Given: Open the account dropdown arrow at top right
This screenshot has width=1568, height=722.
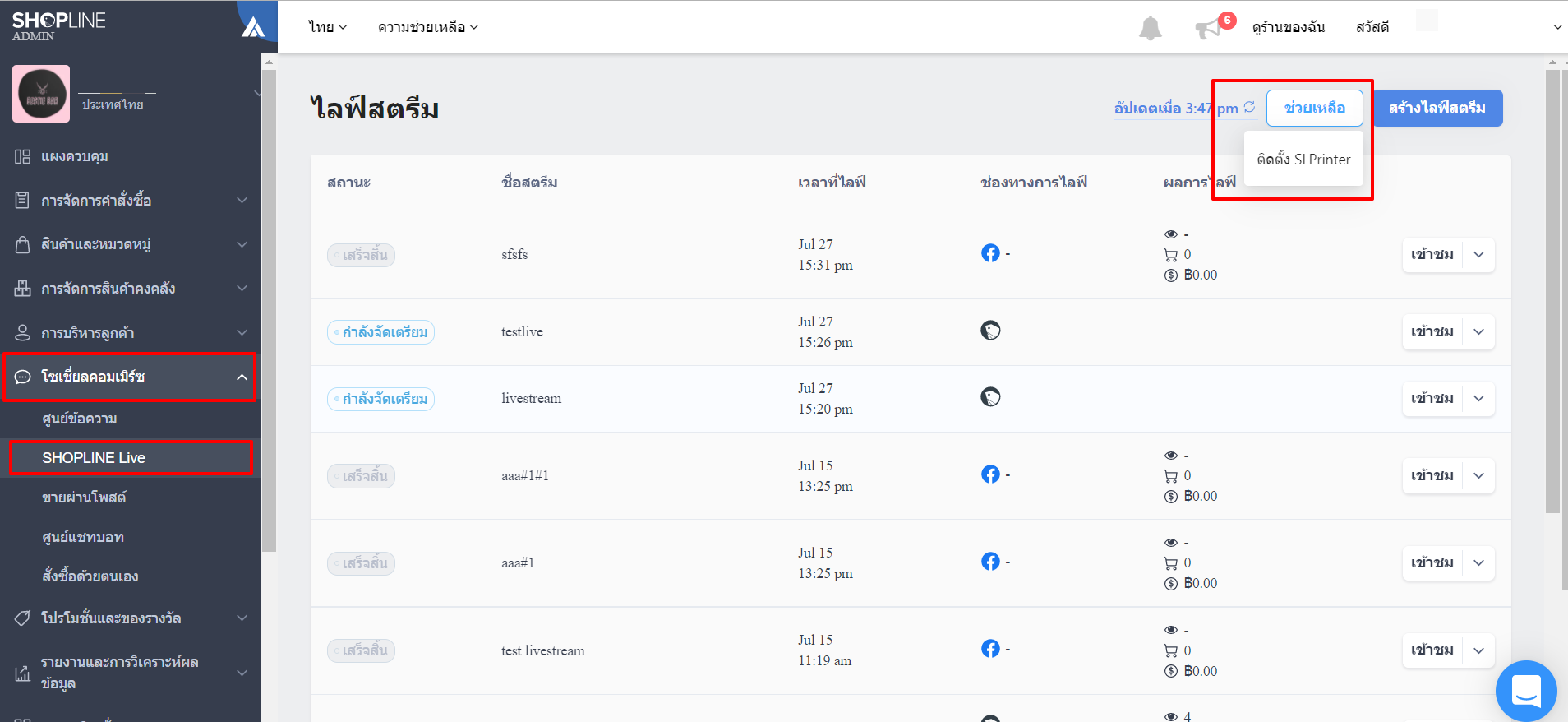Looking at the screenshot, I should pyautogui.click(x=1556, y=27).
